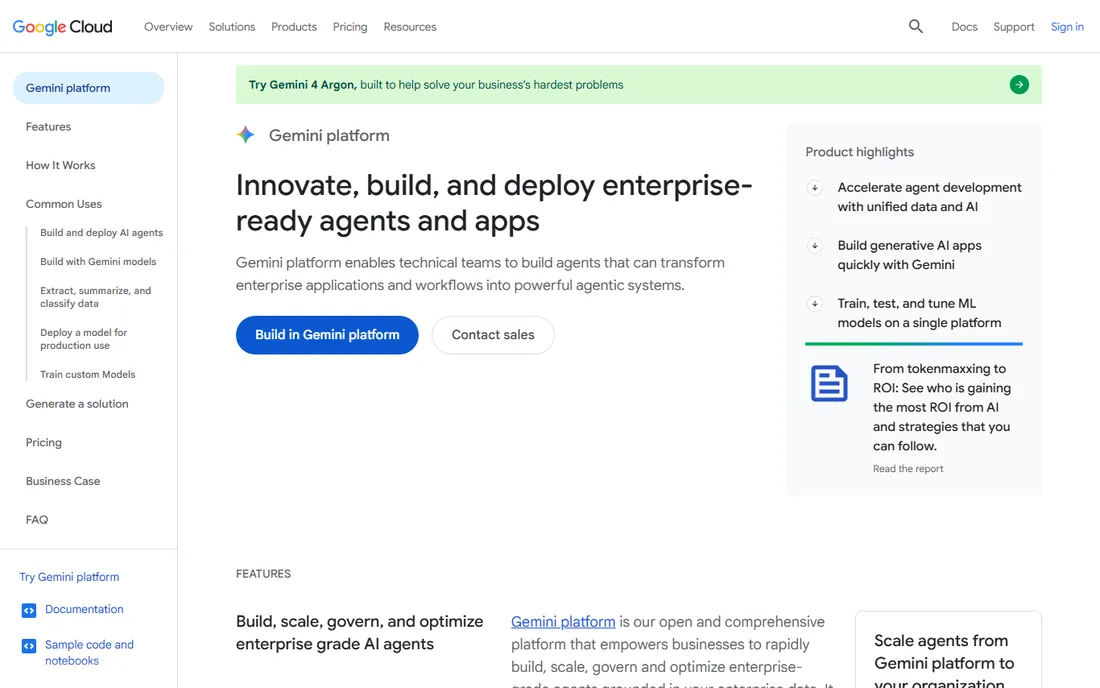Image resolution: width=1100 pixels, height=688 pixels.
Task: Jump to How It Works section
Action: 60,166
